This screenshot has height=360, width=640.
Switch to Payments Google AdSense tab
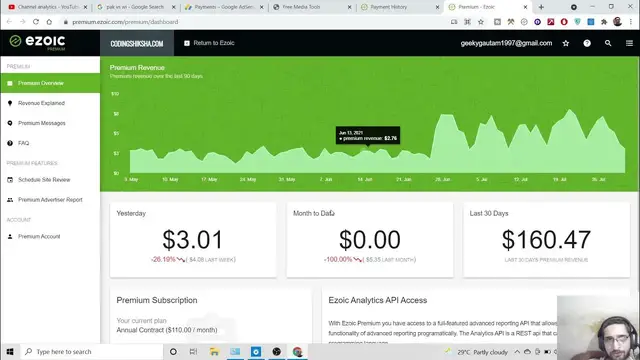pyautogui.click(x=224, y=7)
